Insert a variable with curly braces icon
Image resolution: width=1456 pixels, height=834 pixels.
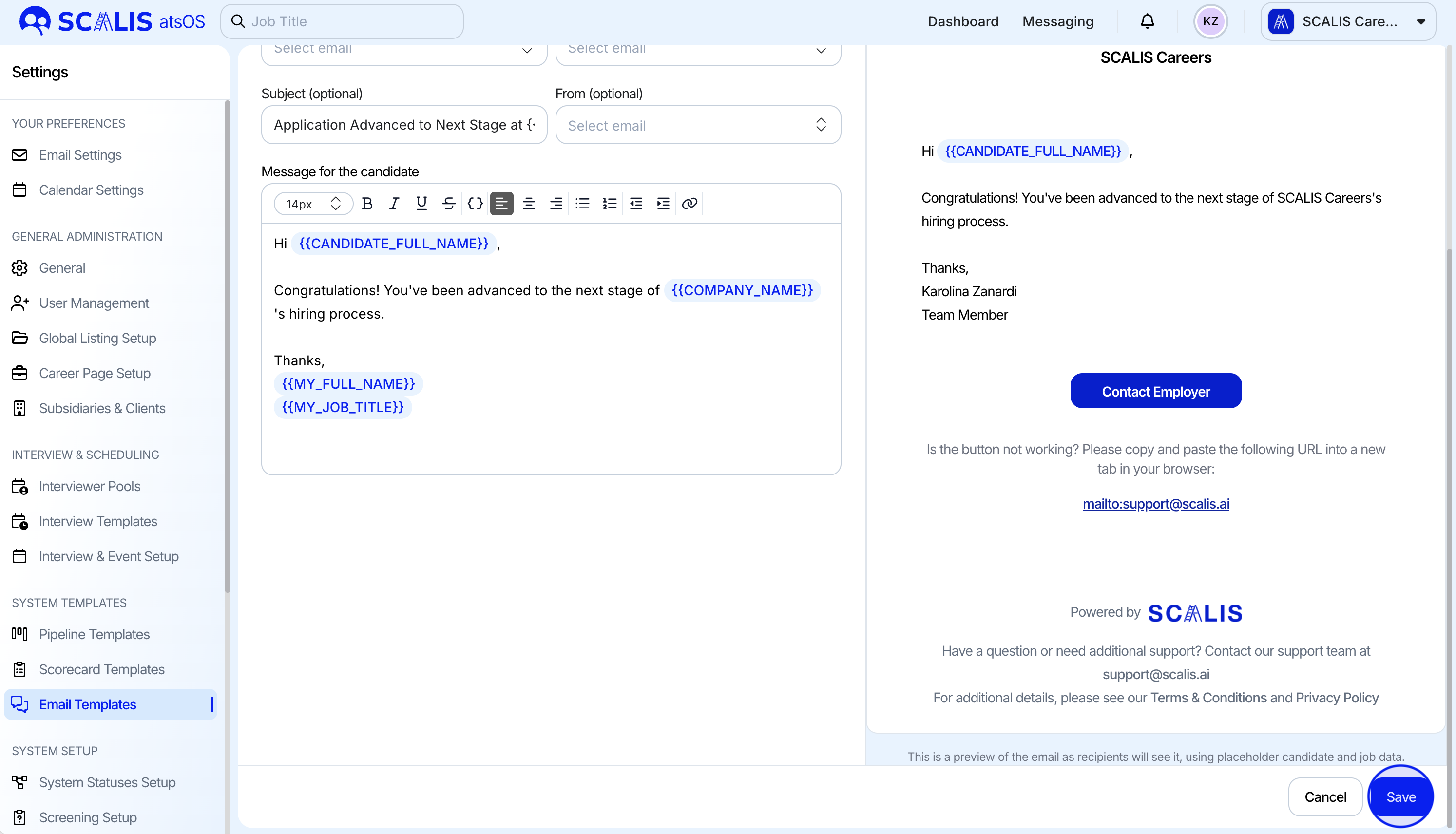(x=475, y=203)
